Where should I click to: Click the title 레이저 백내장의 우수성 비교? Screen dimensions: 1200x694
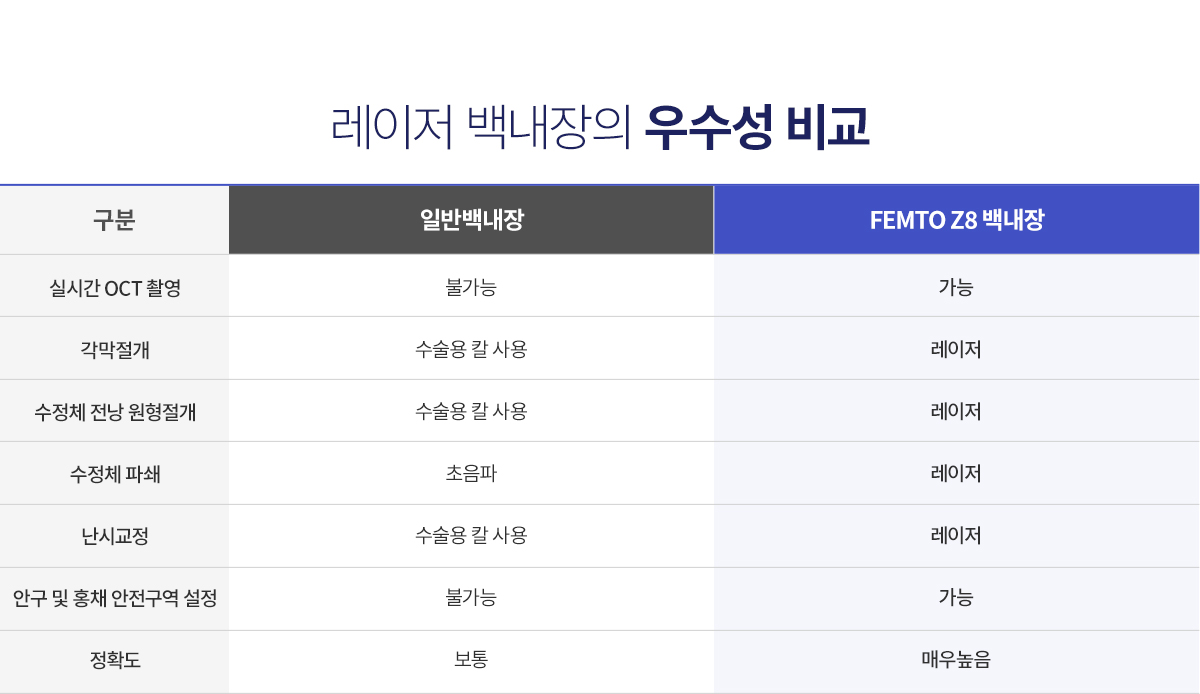600,127
